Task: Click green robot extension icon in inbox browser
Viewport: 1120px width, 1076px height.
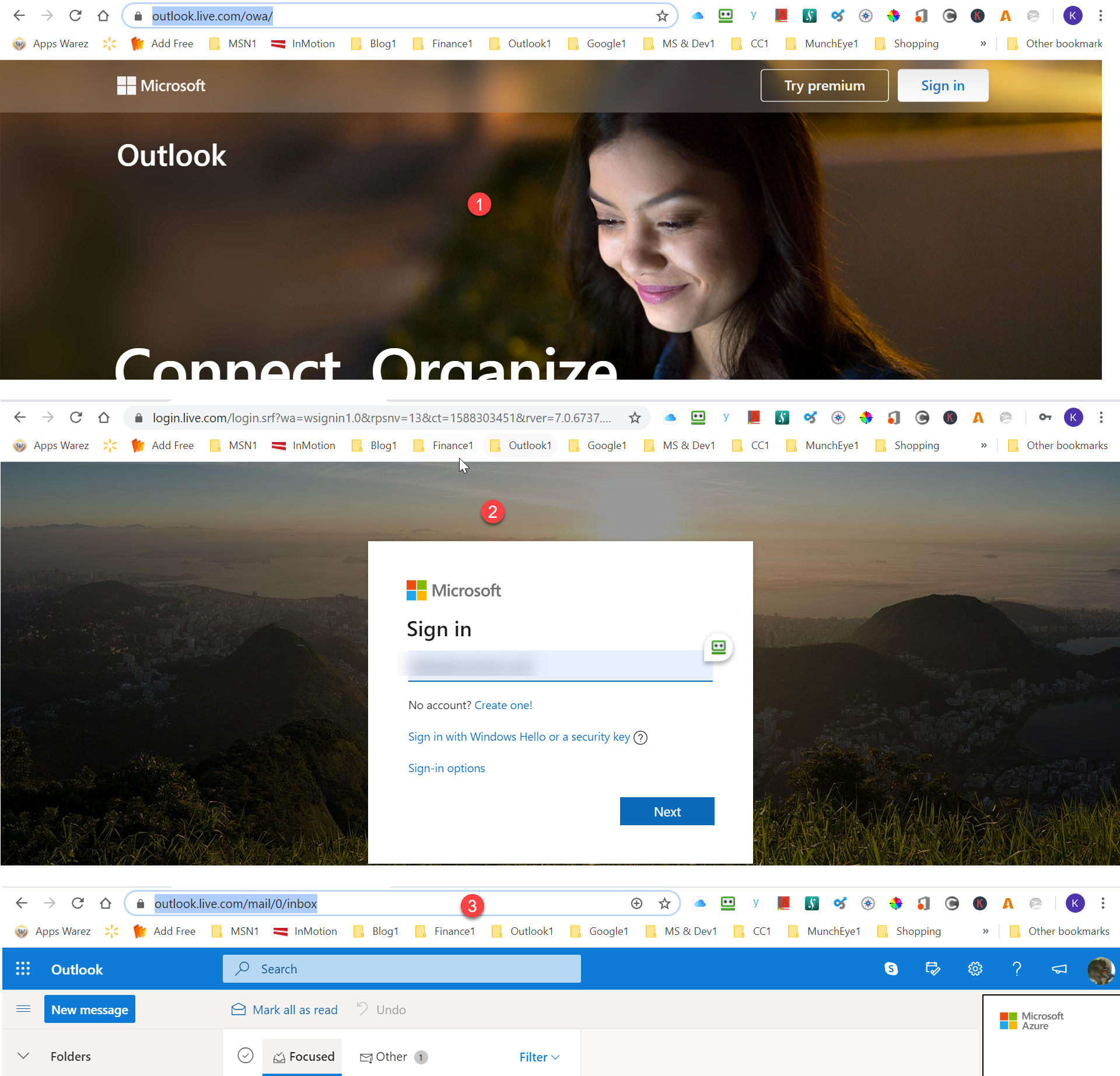Action: click(728, 903)
